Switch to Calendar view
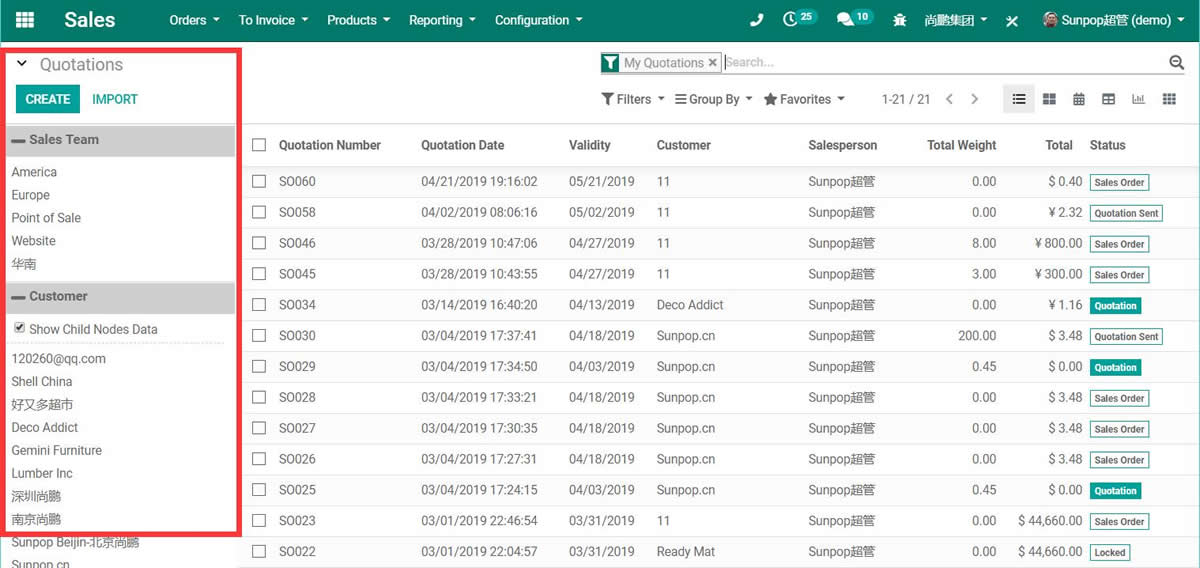 [x=1079, y=99]
